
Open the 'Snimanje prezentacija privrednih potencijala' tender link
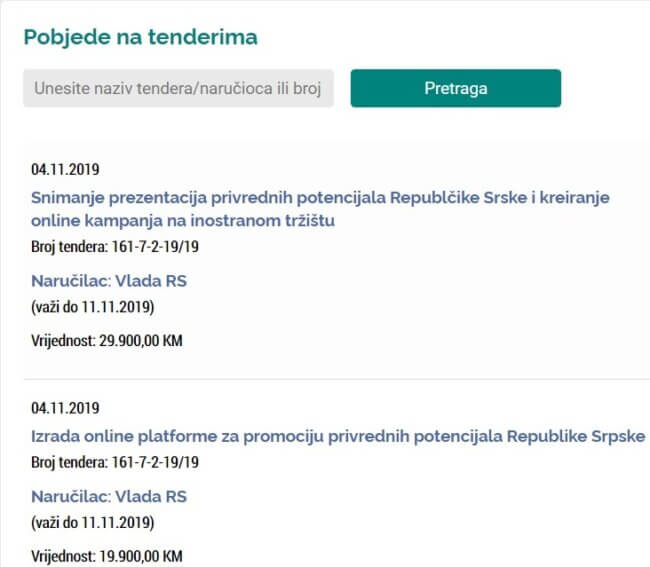(x=320, y=197)
